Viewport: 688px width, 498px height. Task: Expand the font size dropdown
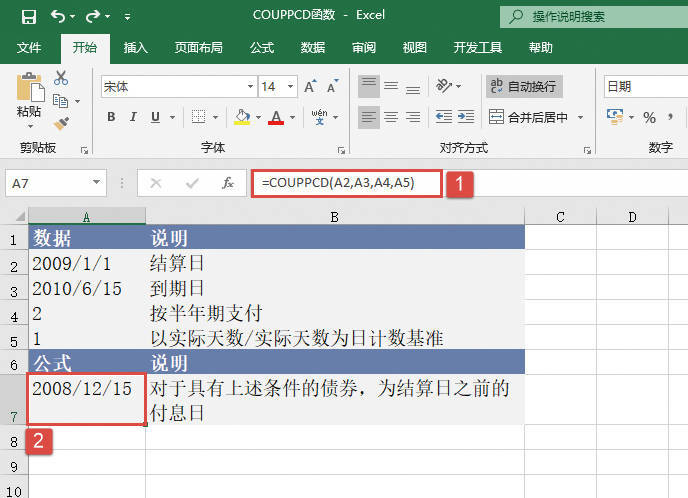click(x=292, y=87)
